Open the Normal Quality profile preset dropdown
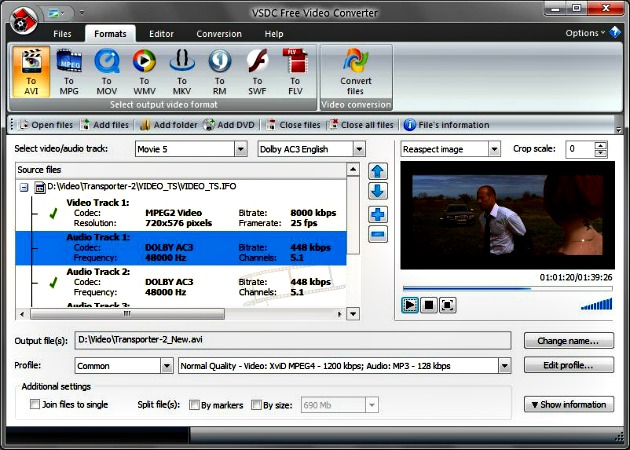The width and height of the screenshot is (630, 450). coord(505,366)
